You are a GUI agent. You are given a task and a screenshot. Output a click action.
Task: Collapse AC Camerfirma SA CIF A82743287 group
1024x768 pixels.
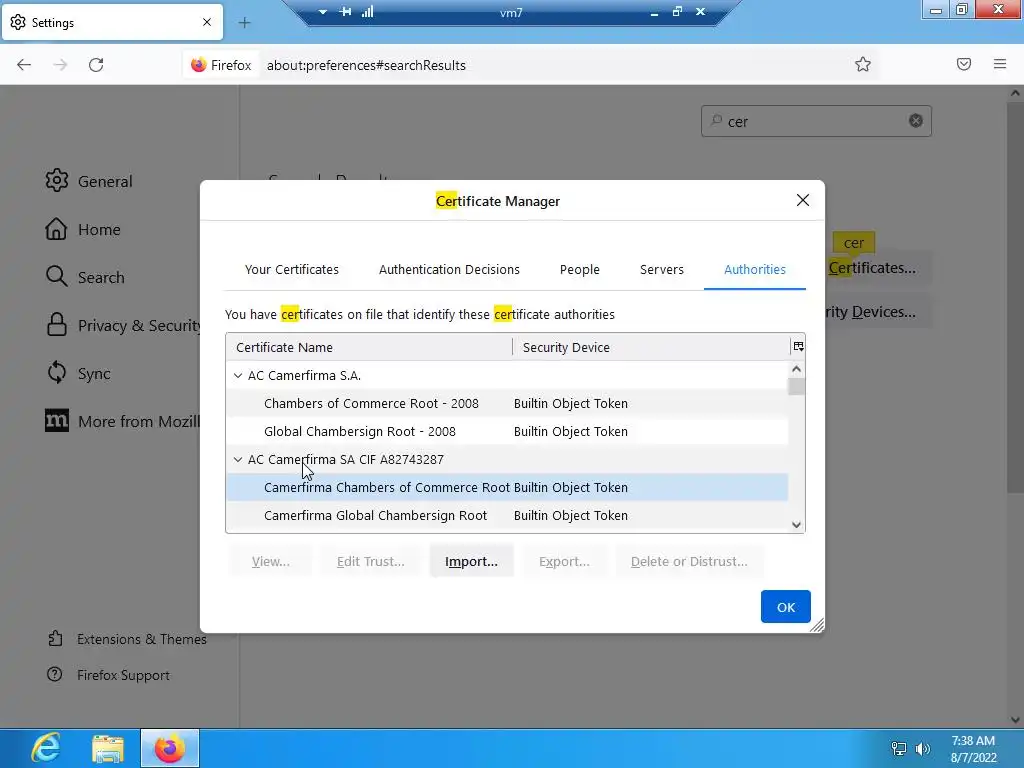[238, 460]
